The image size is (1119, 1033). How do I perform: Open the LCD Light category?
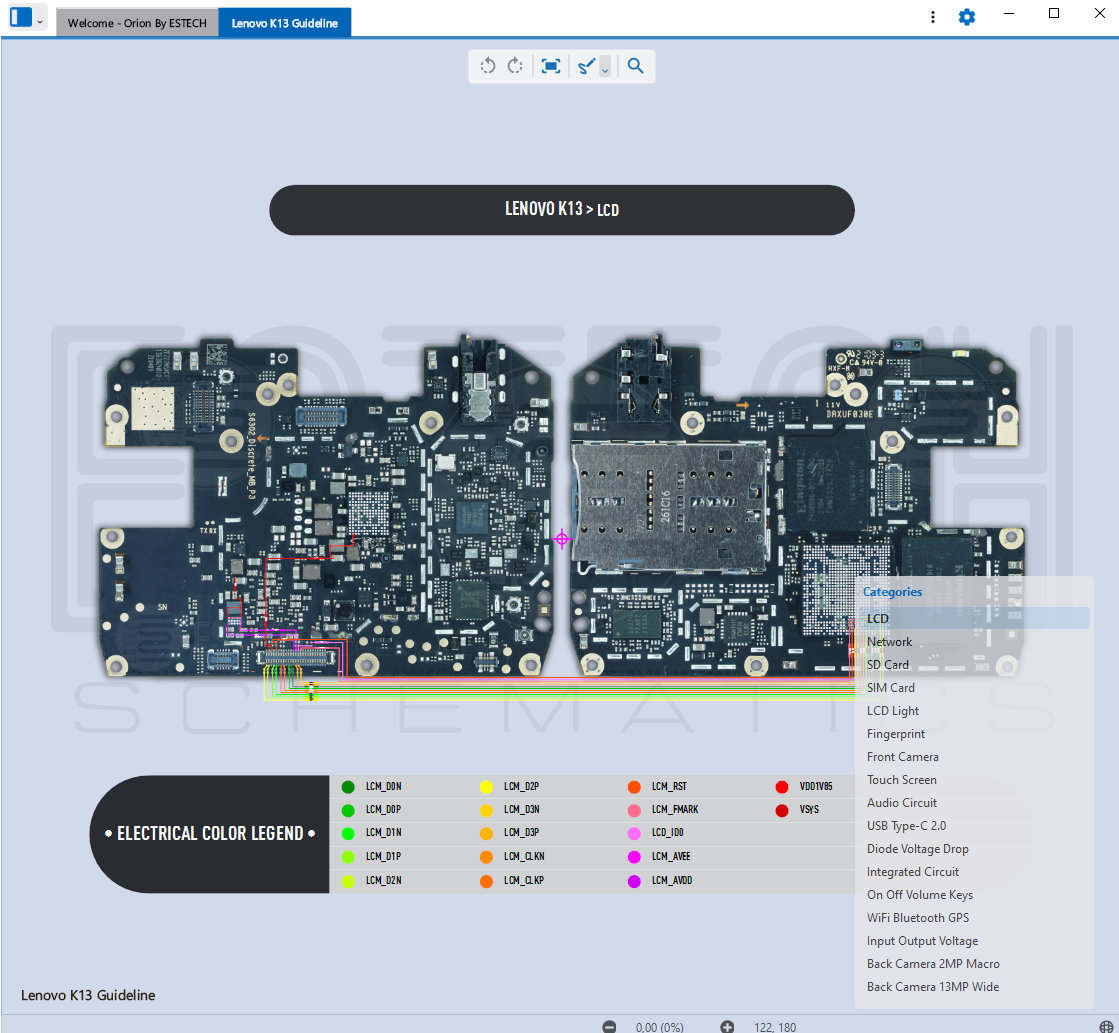(974, 710)
